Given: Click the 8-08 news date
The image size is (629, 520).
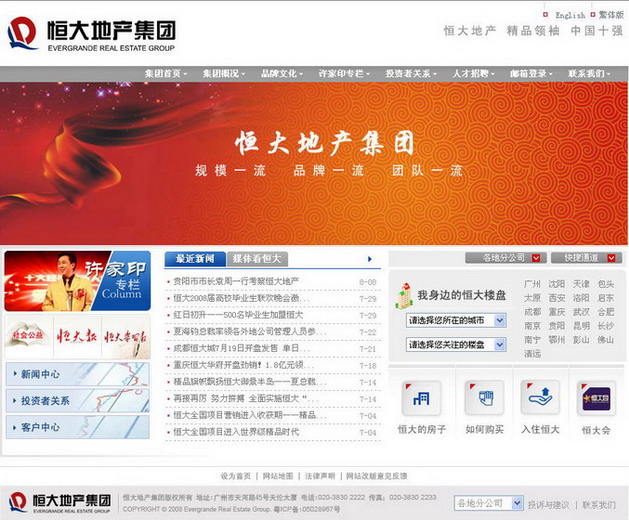Looking at the screenshot, I should [x=368, y=282].
